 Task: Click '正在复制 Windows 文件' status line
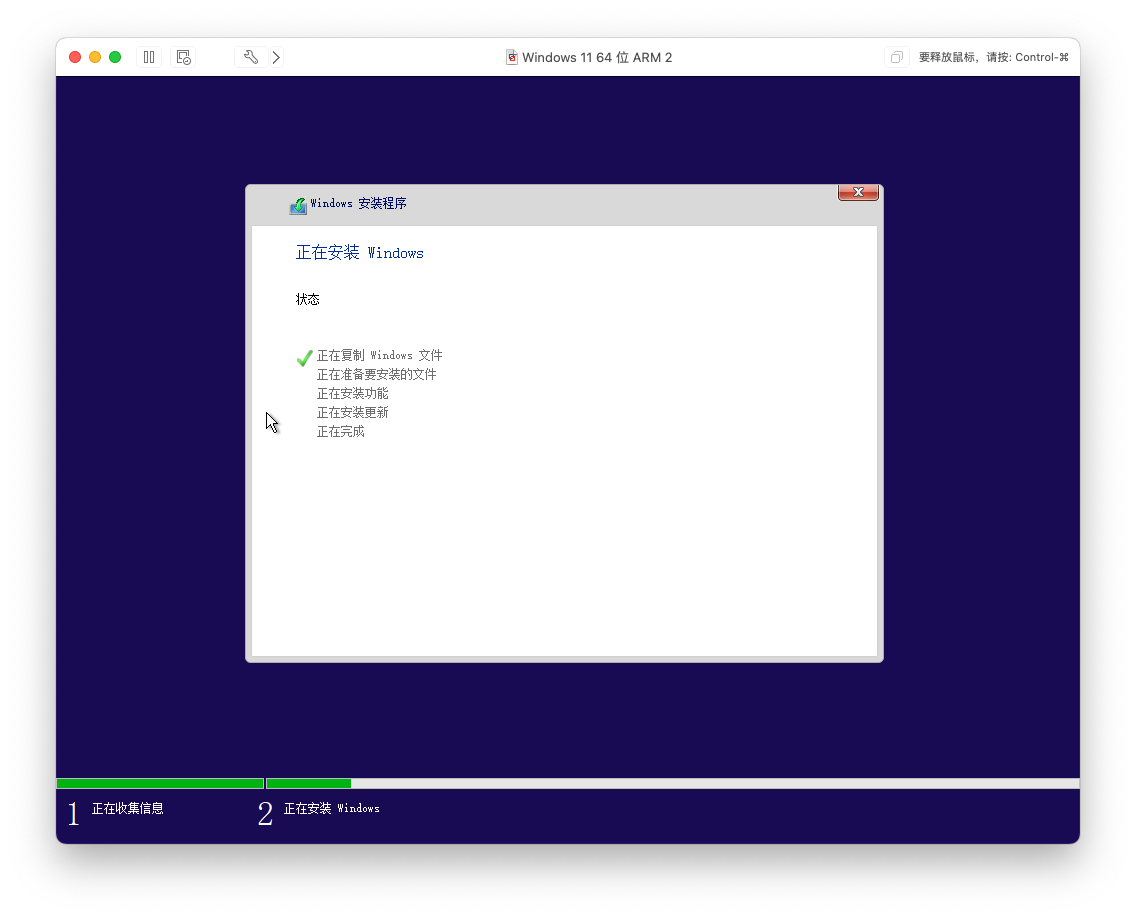(x=379, y=355)
